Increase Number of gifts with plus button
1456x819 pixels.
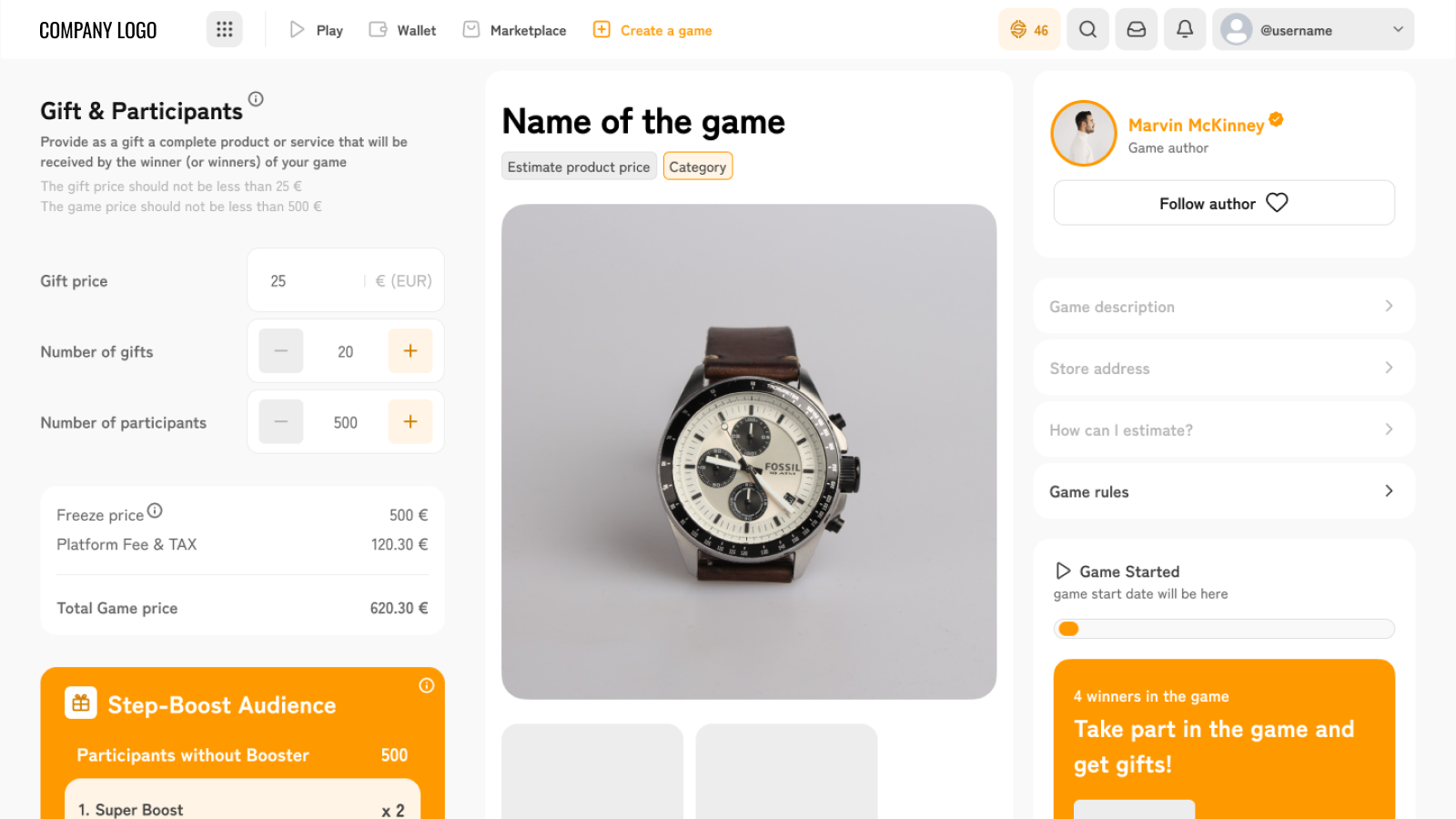pos(410,351)
